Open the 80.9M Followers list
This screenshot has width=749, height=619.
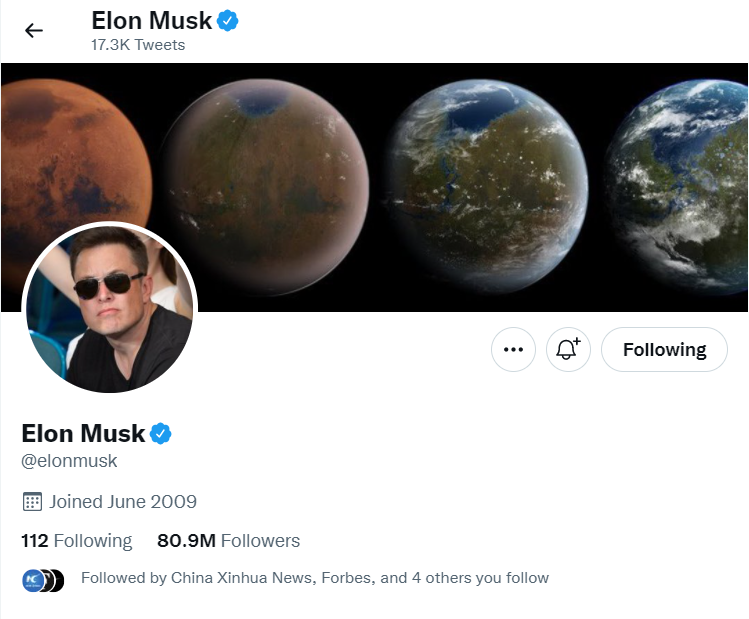point(228,541)
